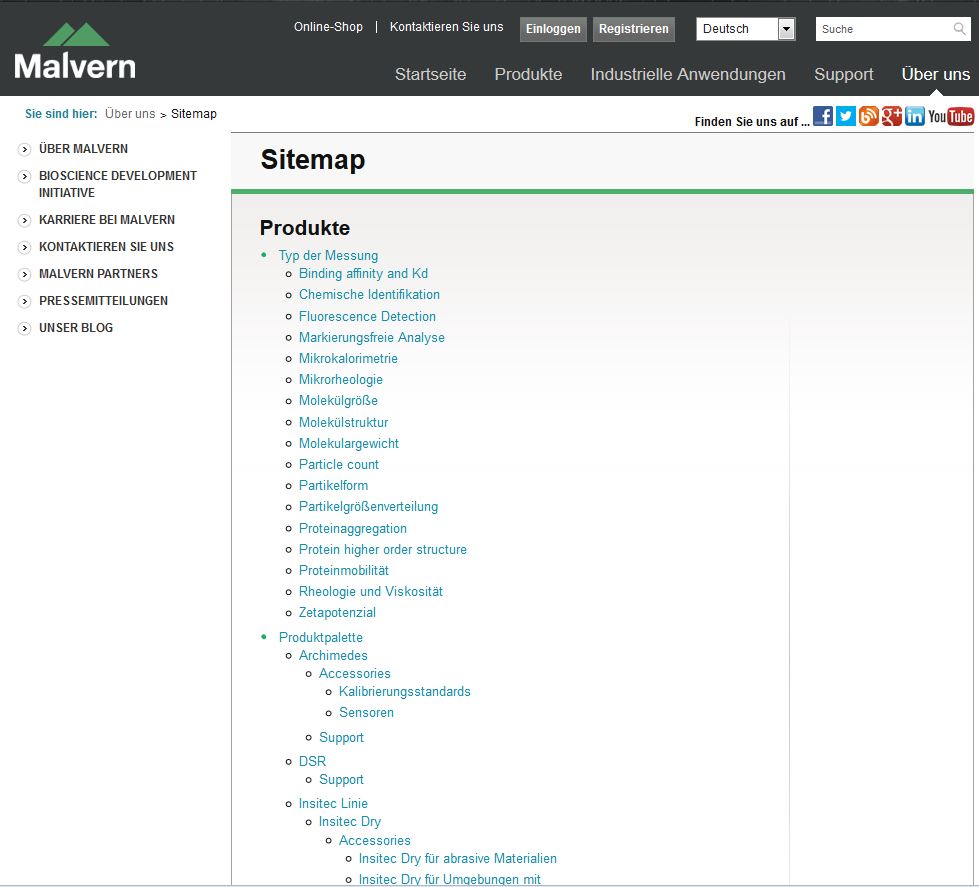Click arrow icon beside Malvern Partners
Screen dimensions: 979x887
pos(24,274)
